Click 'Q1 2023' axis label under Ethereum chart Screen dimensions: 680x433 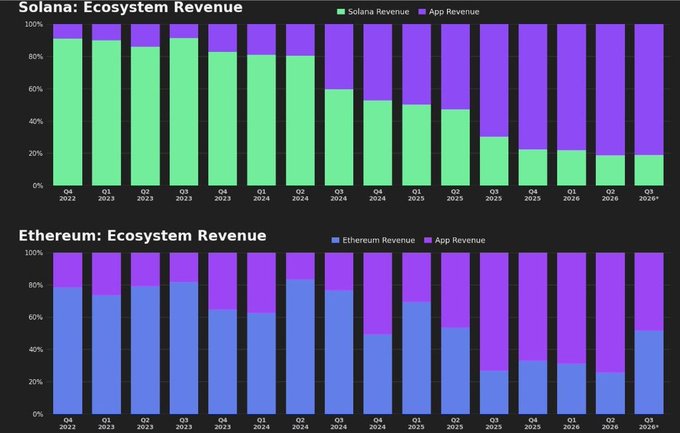pyautogui.click(x=106, y=424)
